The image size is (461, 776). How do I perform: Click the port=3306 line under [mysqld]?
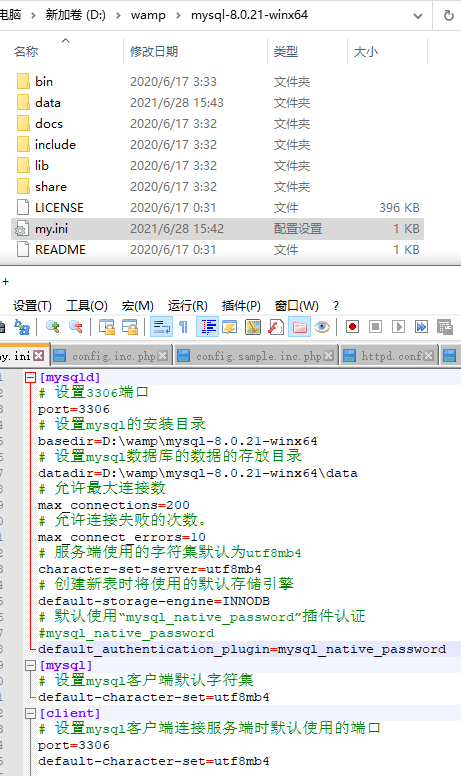tap(74, 410)
